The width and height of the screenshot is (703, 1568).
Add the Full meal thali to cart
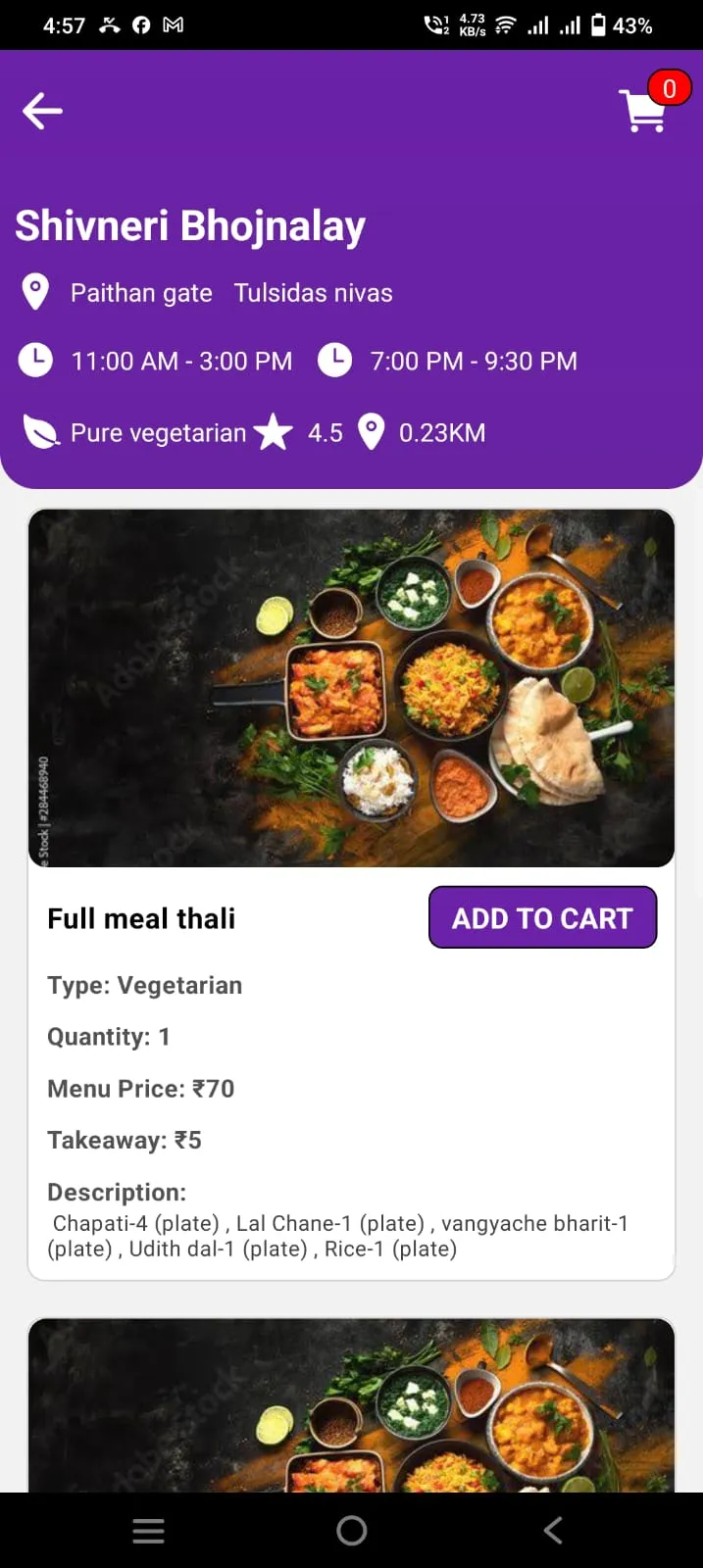pyautogui.click(x=542, y=917)
